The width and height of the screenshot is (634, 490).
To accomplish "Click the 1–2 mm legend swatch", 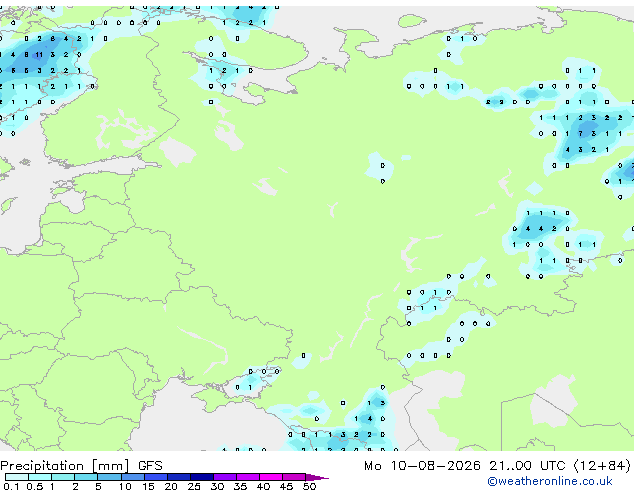I will [x=63, y=477].
